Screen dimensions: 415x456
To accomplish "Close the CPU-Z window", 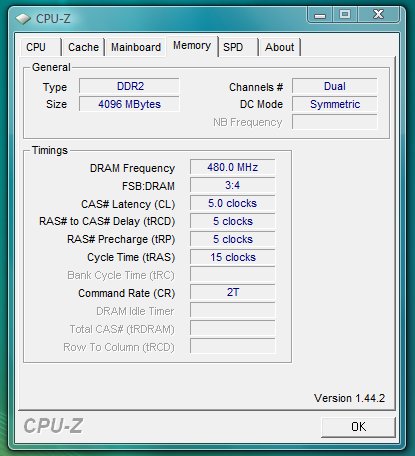I will click(378, 15).
